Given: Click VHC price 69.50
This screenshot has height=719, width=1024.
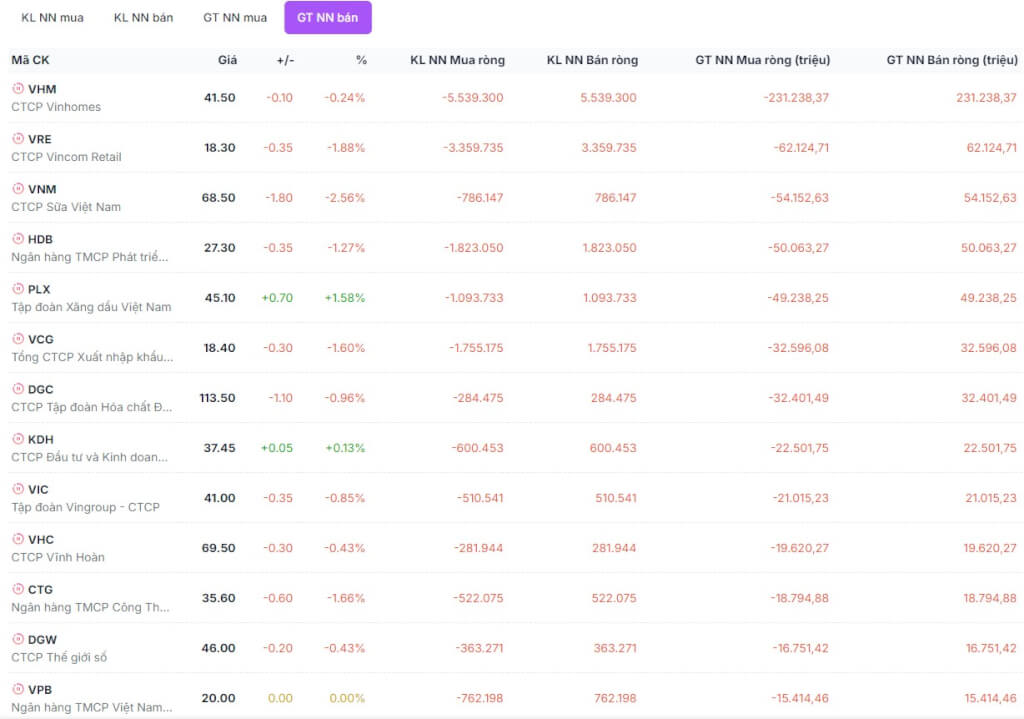Looking at the screenshot, I should click(219, 549).
